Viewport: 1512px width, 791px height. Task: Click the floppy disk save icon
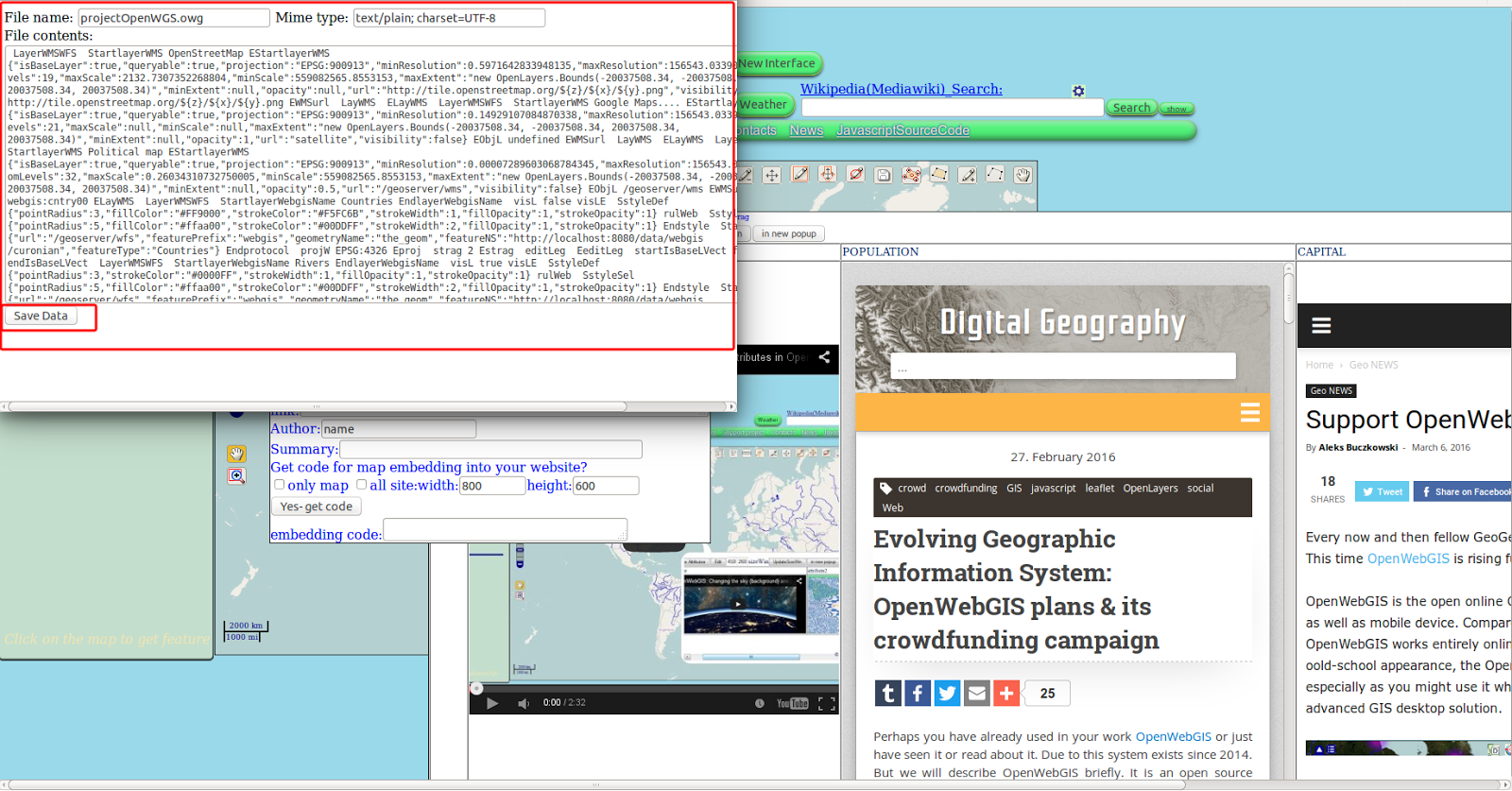click(884, 175)
